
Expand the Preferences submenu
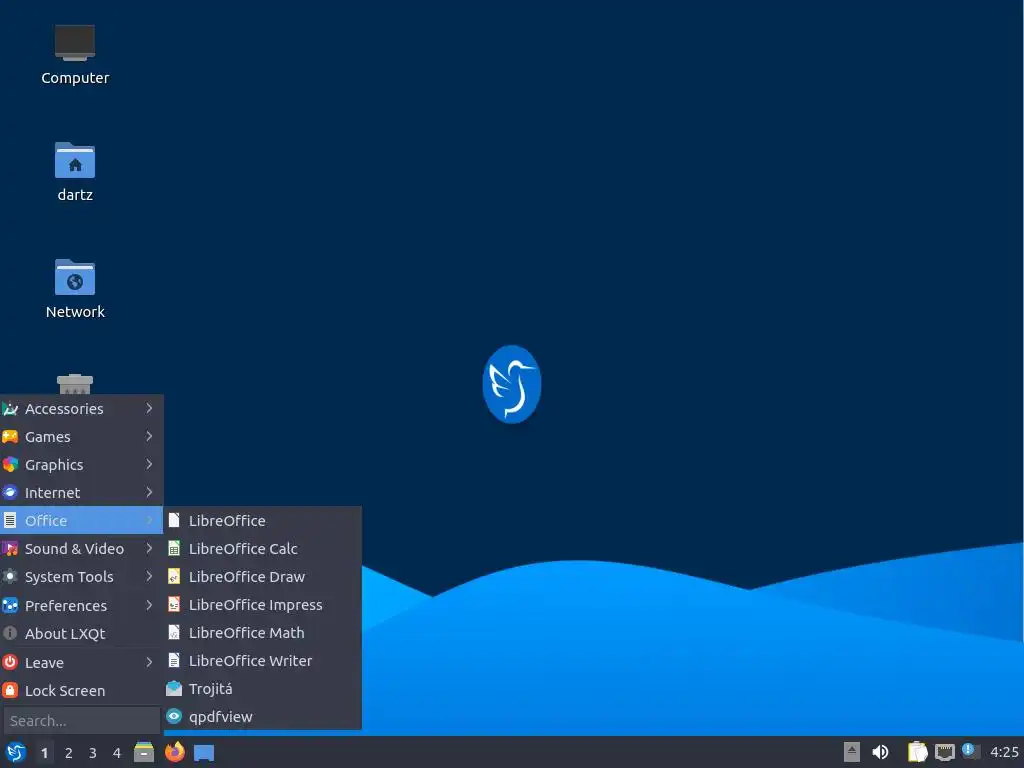pyautogui.click(x=81, y=605)
